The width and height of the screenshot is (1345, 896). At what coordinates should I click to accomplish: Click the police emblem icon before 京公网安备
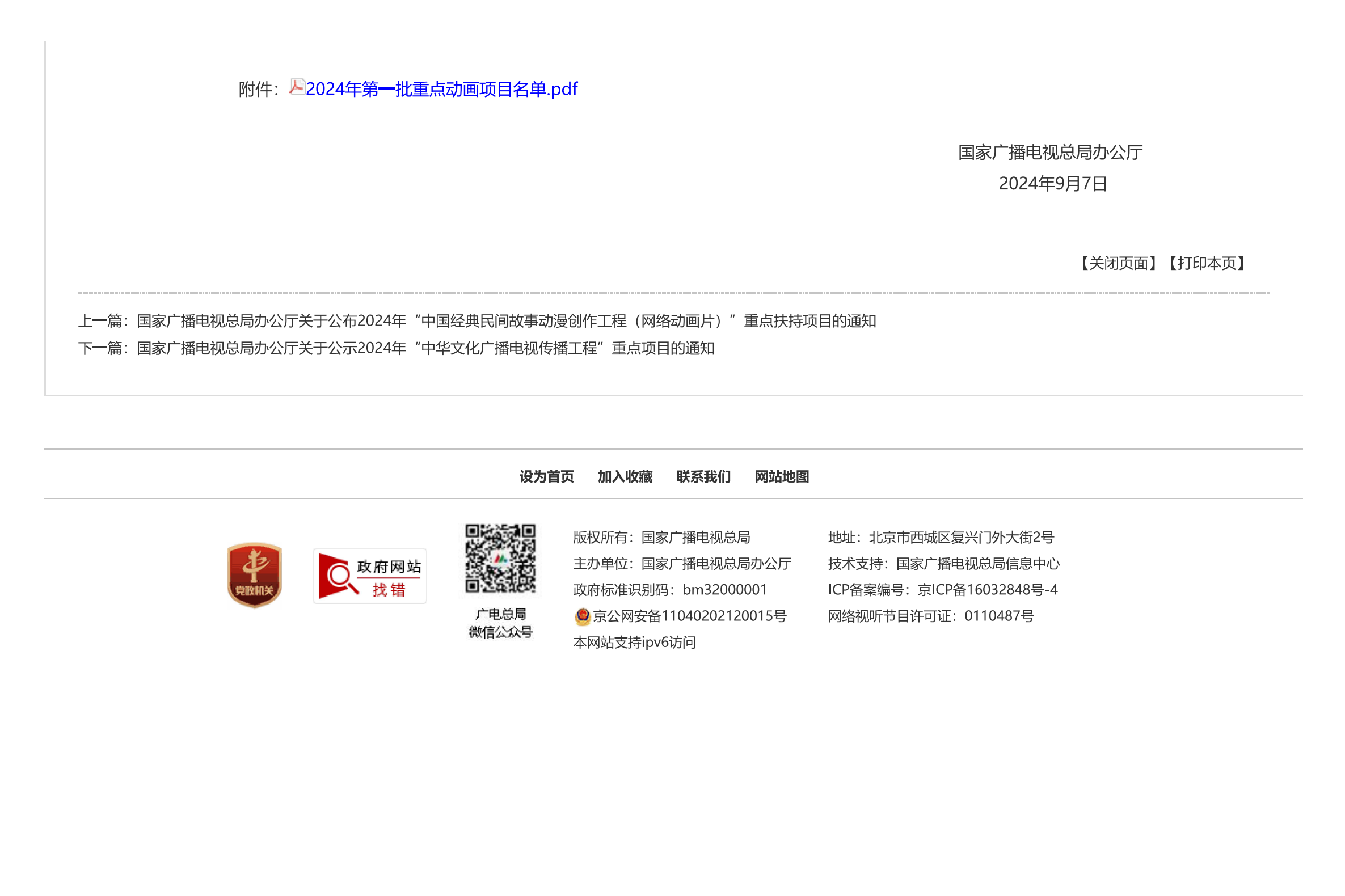click(x=582, y=616)
